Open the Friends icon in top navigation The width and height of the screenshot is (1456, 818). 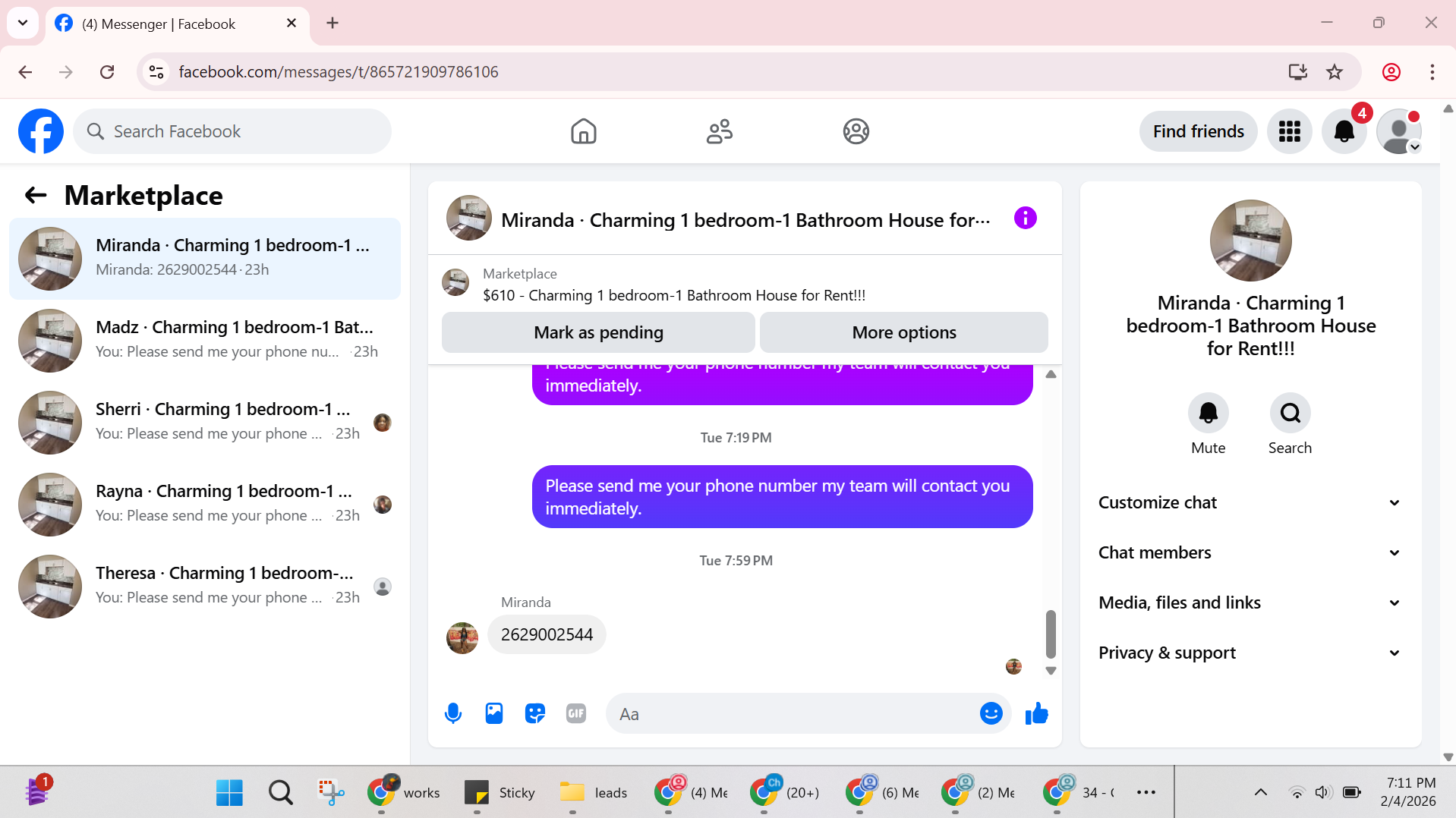point(720,131)
